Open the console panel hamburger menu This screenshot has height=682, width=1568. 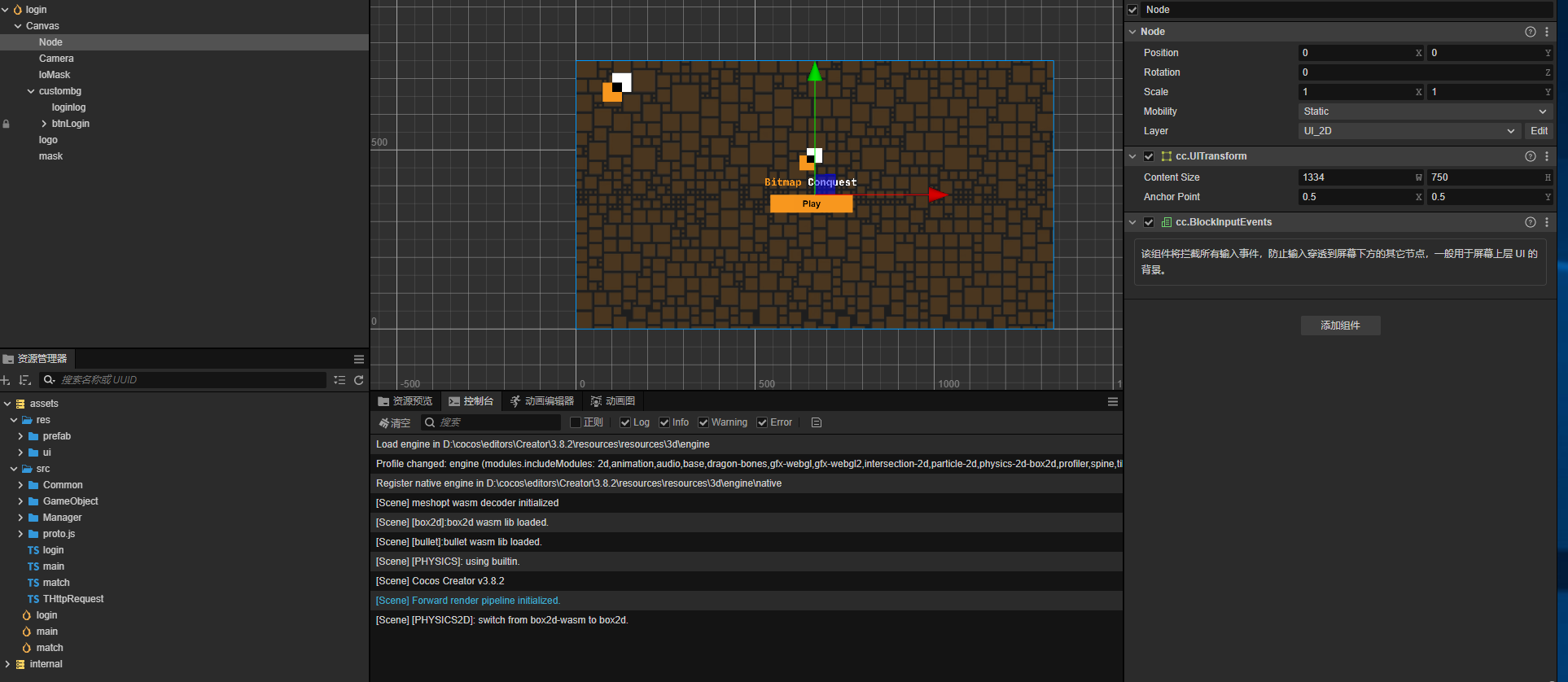1112,401
